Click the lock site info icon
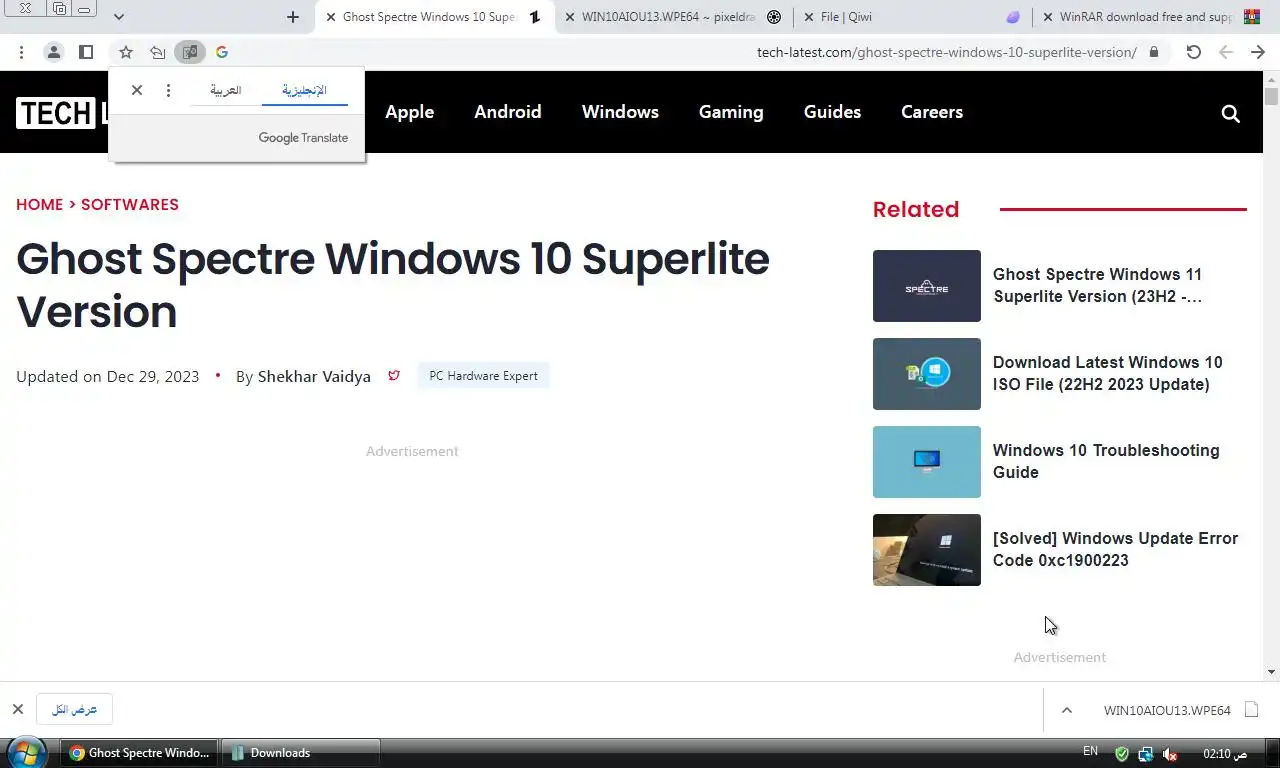 [1154, 52]
